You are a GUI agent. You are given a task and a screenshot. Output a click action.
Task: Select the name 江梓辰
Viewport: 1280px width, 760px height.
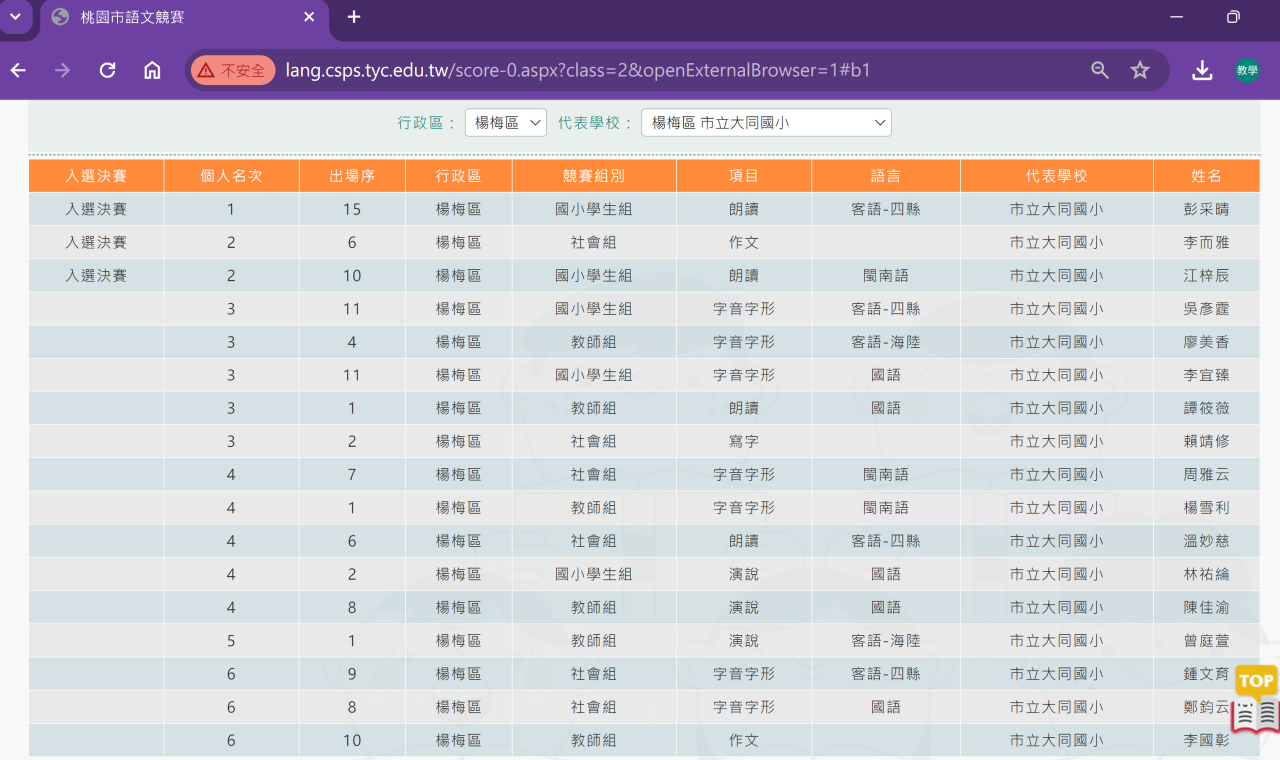(1207, 276)
